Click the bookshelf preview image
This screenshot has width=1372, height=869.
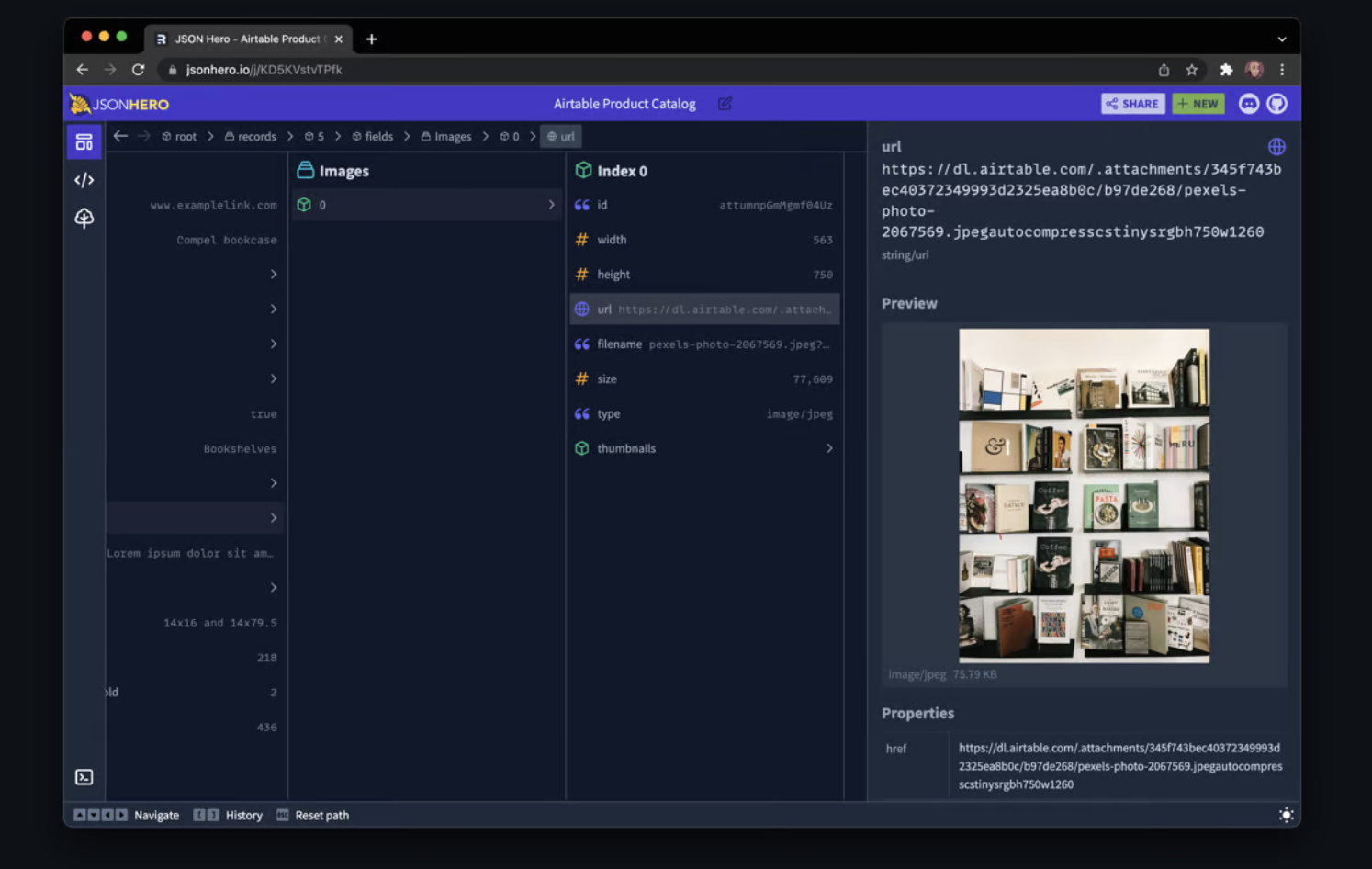coord(1084,495)
